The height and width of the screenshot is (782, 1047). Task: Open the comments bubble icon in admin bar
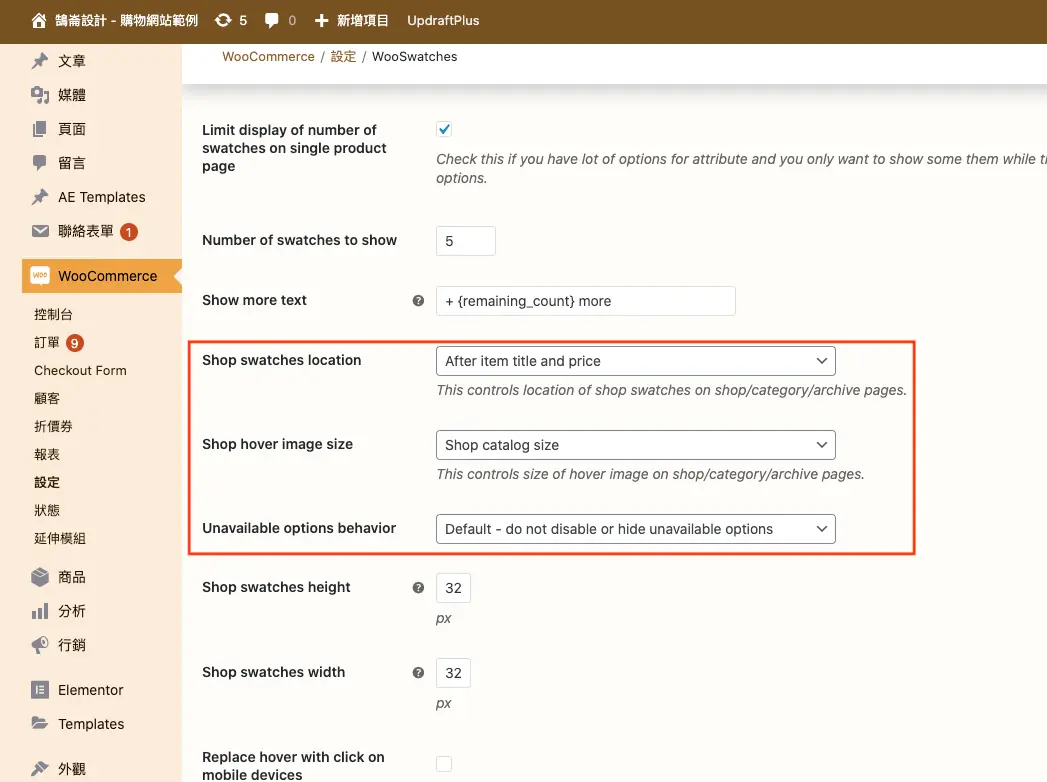271,21
